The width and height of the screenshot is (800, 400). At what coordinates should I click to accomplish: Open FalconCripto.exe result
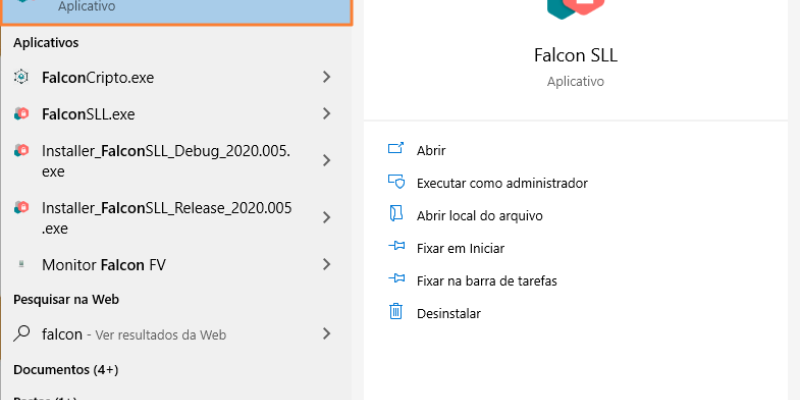pos(177,77)
